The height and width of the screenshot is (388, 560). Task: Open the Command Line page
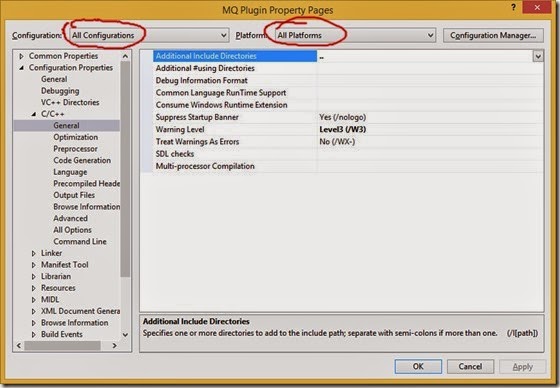[80, 242]
